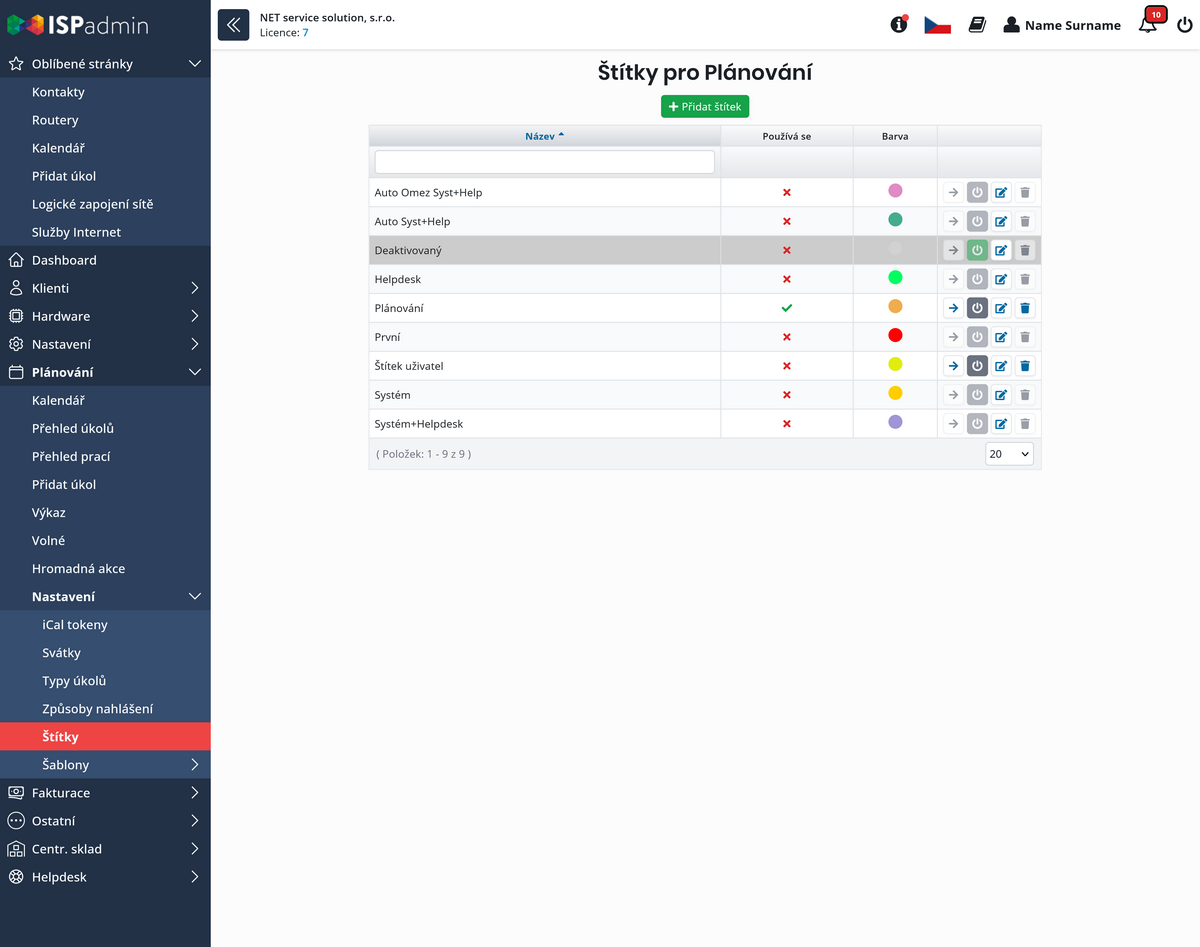Click the Přidat štítek button
Image resolution: width=1200 pixels, height=947 pixels.
[x=705, y=106]
